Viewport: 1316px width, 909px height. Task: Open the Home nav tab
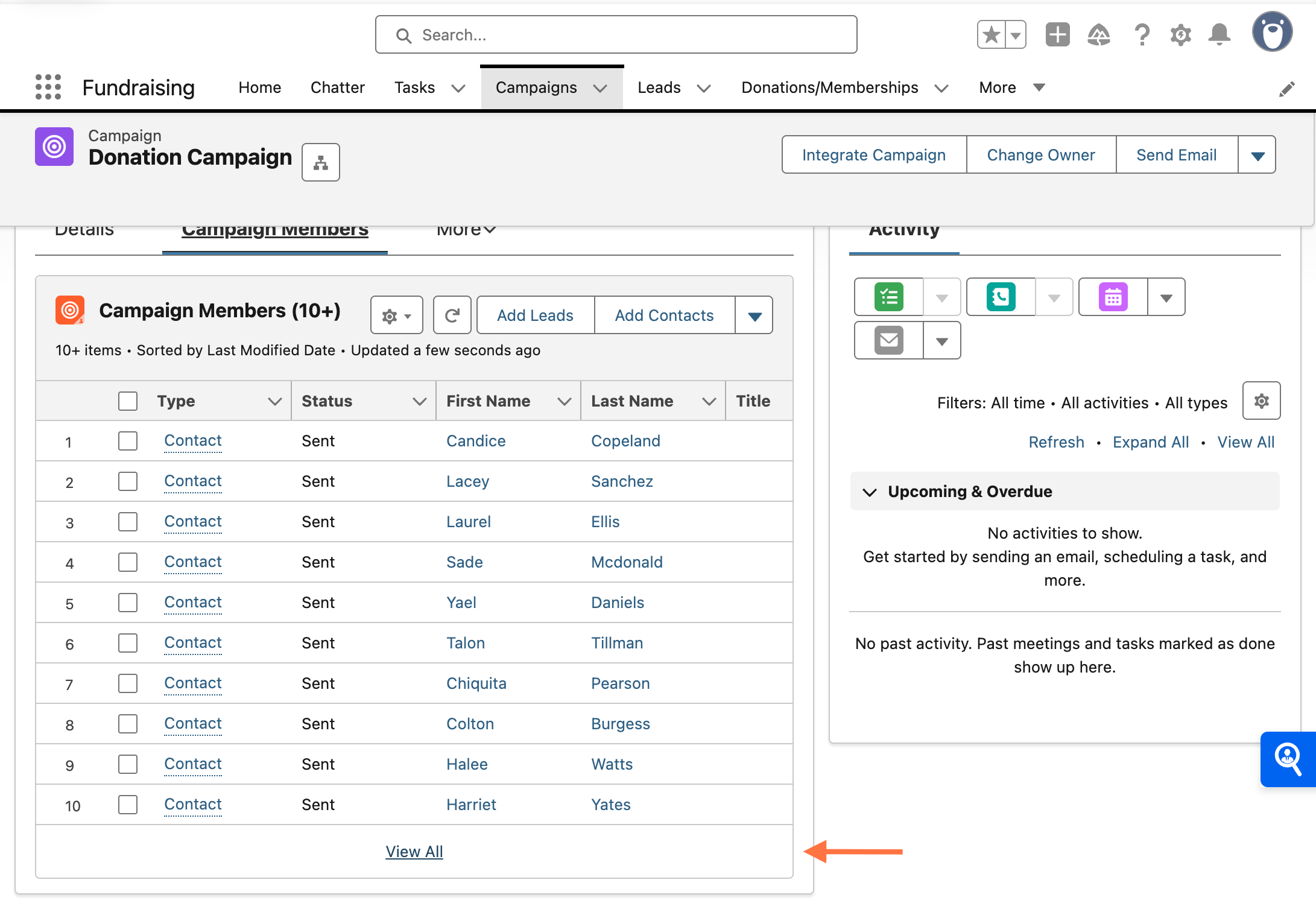pyautogui.click(x=260, y=87)
